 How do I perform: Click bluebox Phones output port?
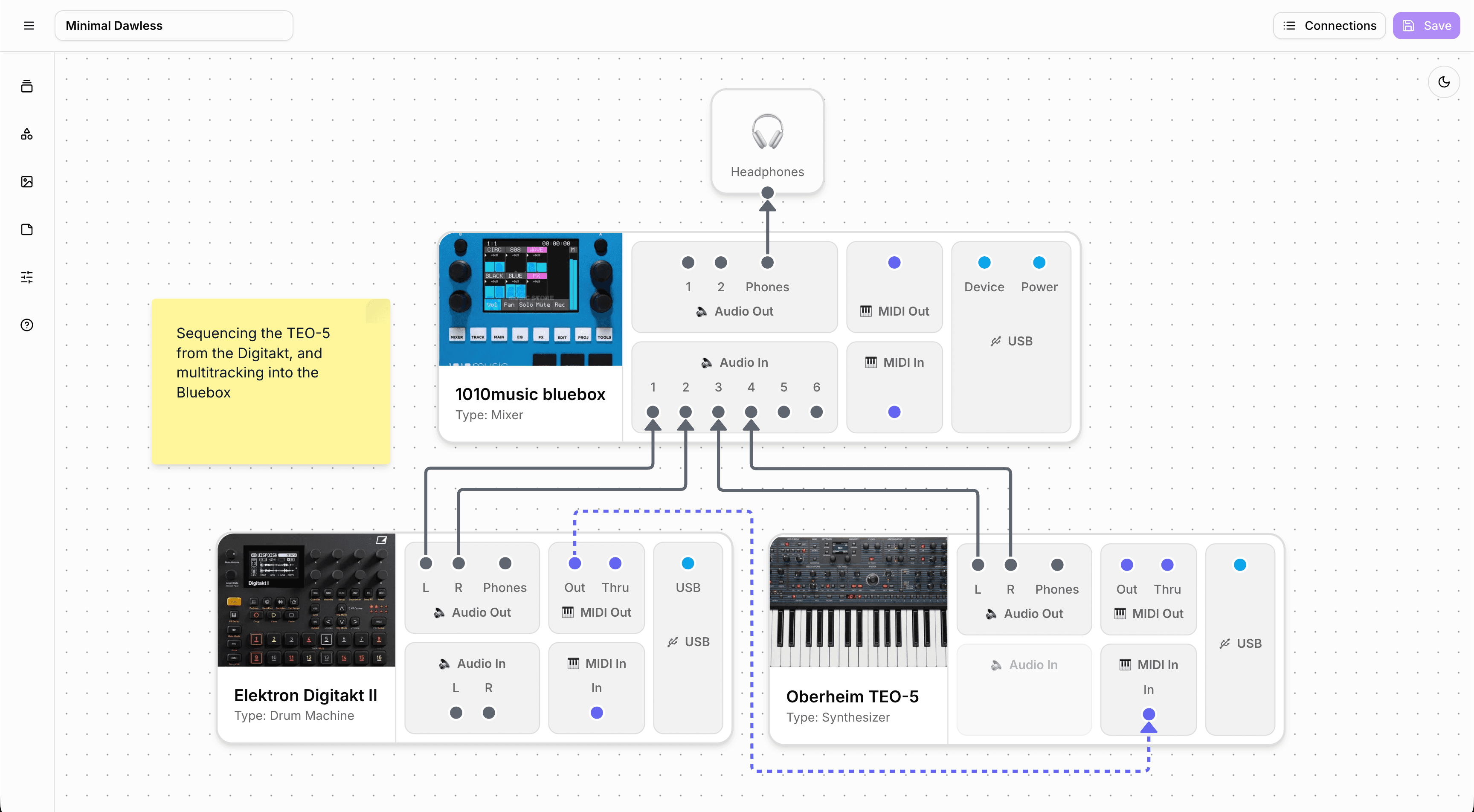click(x=767, y=263)
